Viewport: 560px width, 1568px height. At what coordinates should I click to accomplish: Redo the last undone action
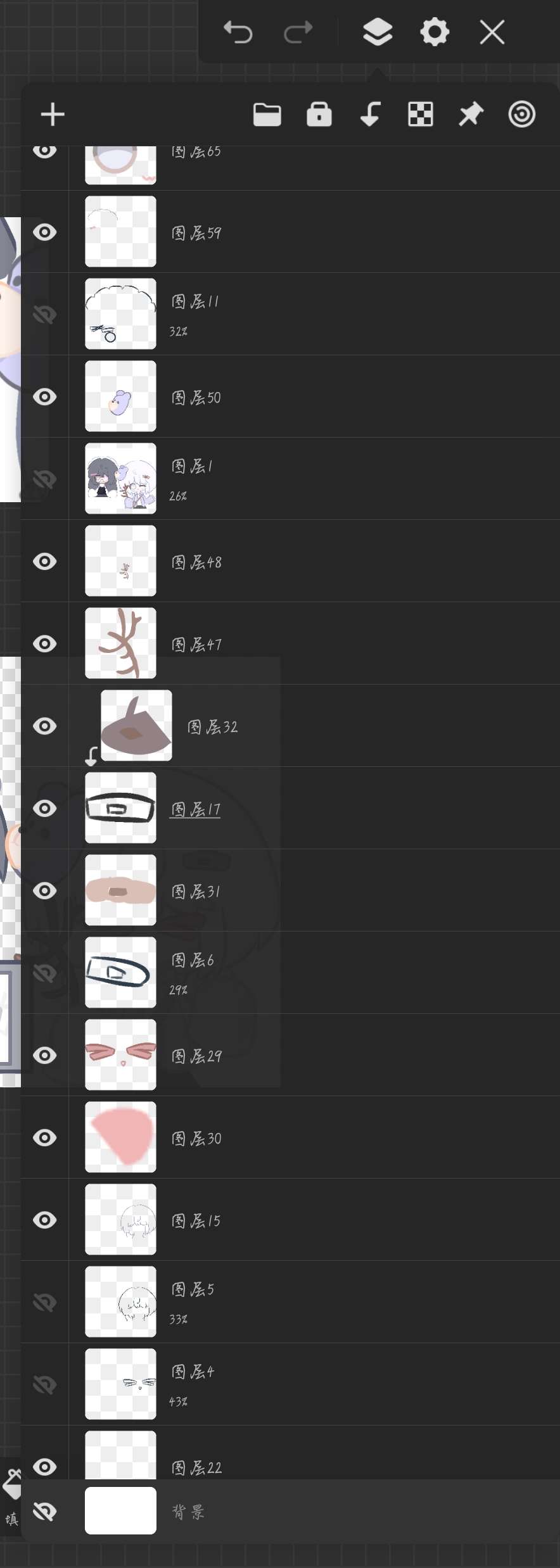click(x=298, y=32)
